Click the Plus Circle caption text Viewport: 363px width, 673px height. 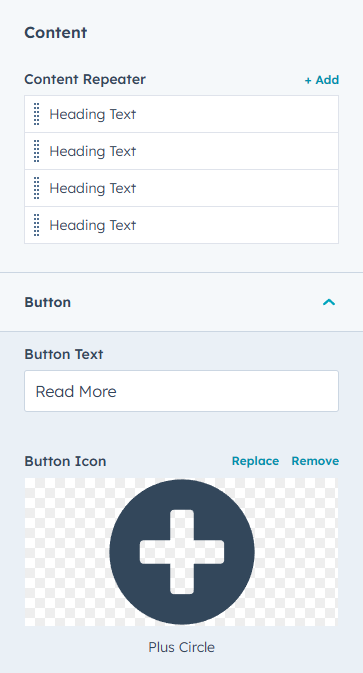point(182,647)
